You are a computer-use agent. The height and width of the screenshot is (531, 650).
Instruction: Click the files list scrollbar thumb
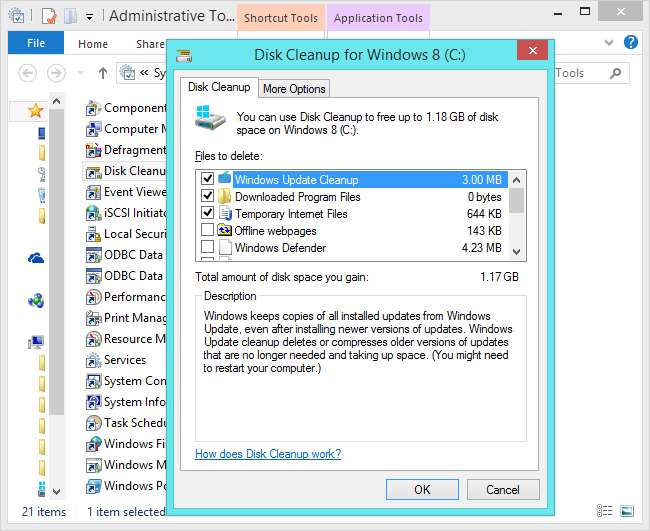click(x=517, y=200)
